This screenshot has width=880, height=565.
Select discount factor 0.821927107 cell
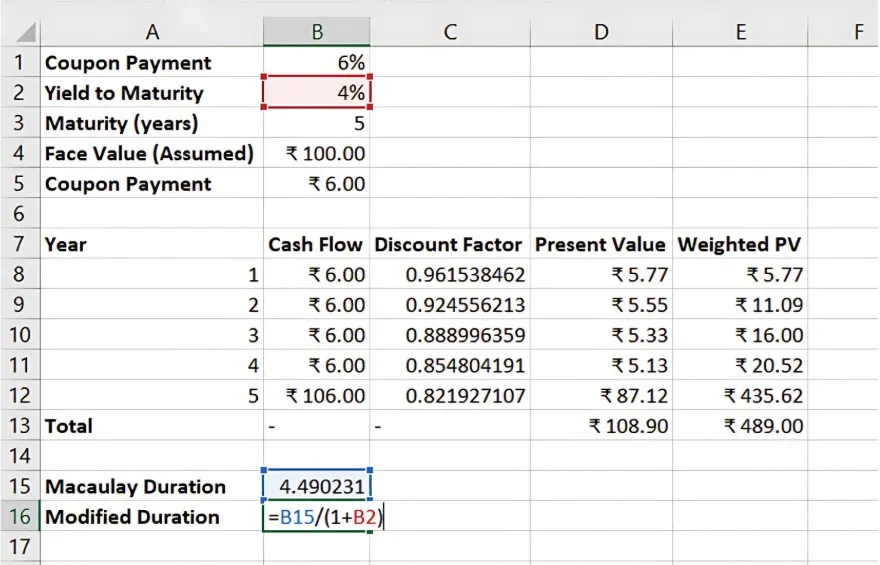pos(450,396)
